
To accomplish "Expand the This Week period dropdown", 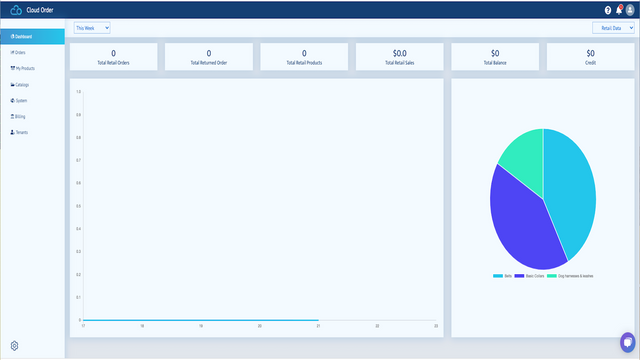I will click(92, 28).
